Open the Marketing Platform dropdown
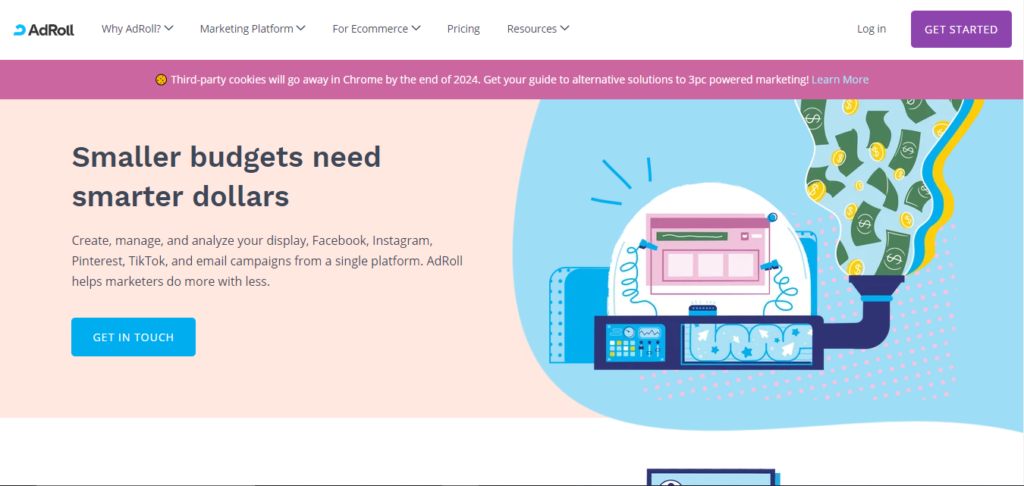The image size is (1024, 486). point(252,29)
